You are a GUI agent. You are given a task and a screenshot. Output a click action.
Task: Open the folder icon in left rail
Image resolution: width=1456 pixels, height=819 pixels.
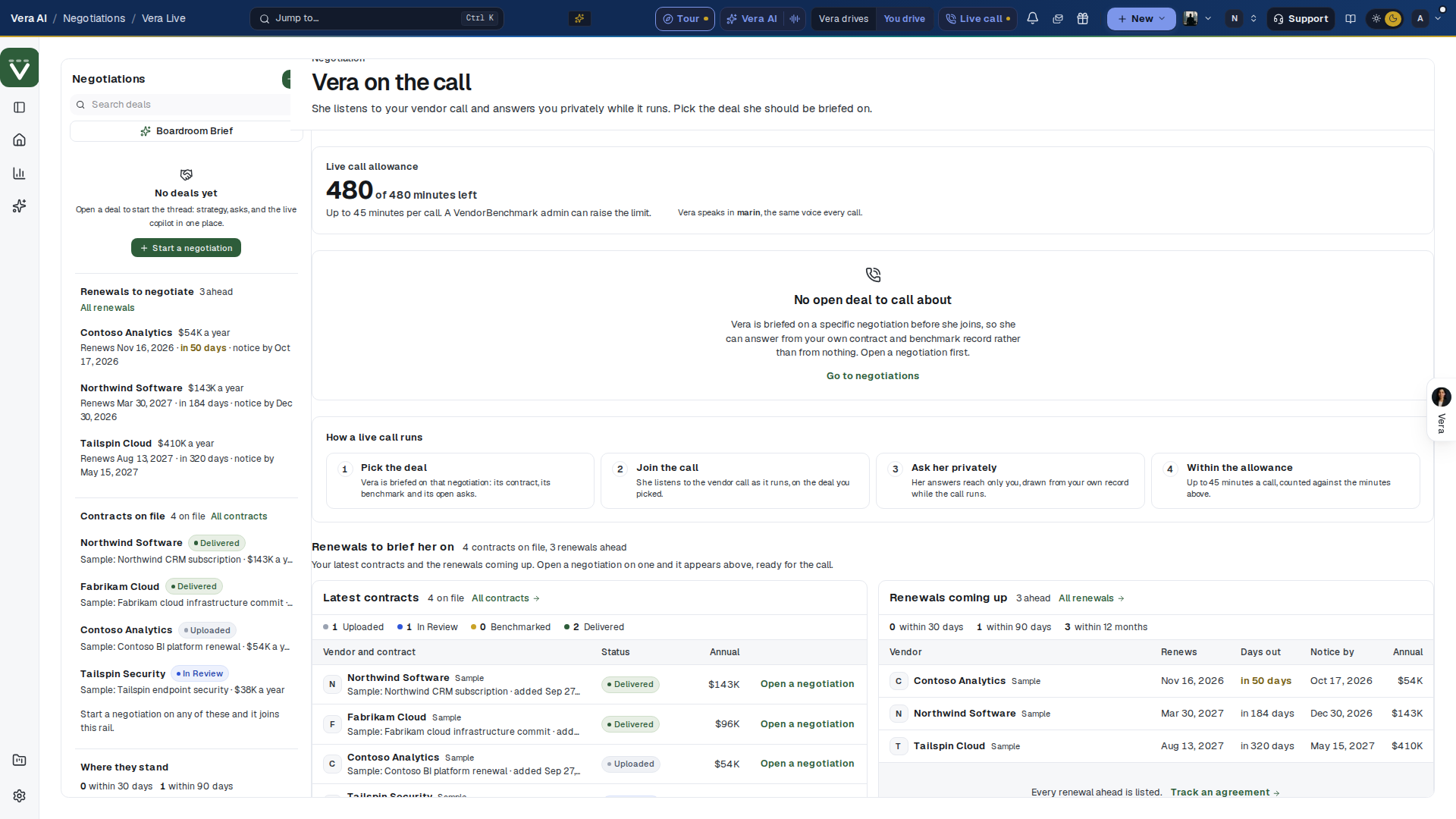click(x=20, y=760)
